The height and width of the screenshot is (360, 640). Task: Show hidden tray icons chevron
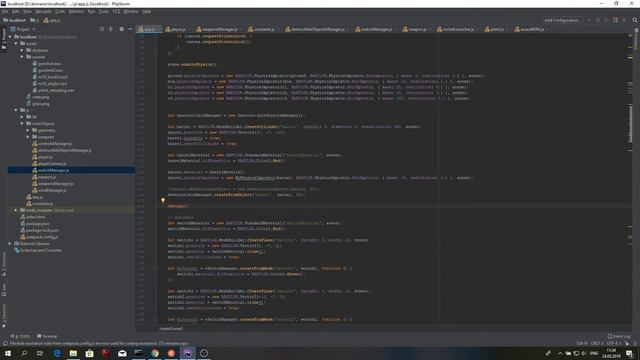click(x=560, y=353)
